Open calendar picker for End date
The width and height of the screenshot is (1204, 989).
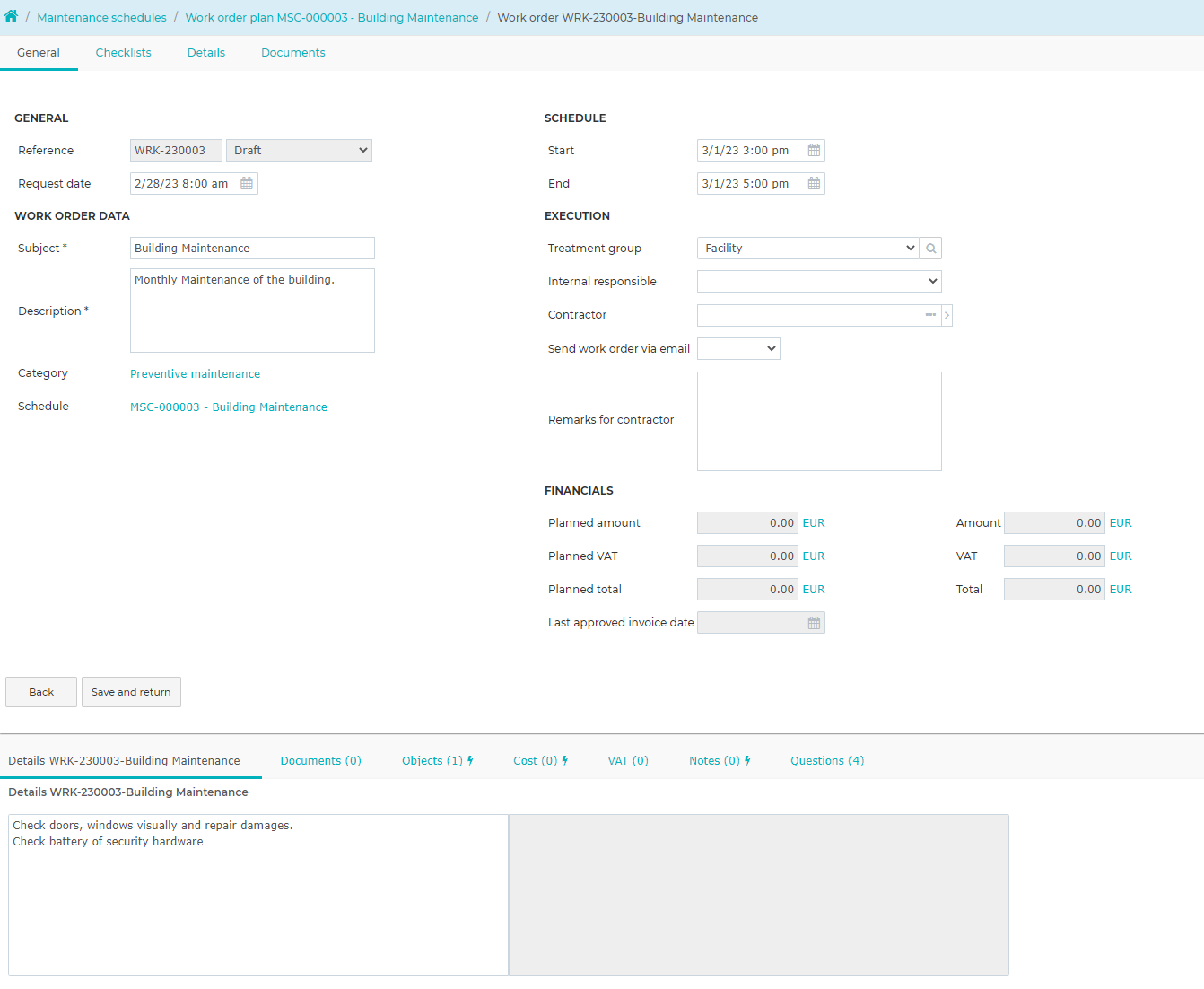tap(814, 184)
